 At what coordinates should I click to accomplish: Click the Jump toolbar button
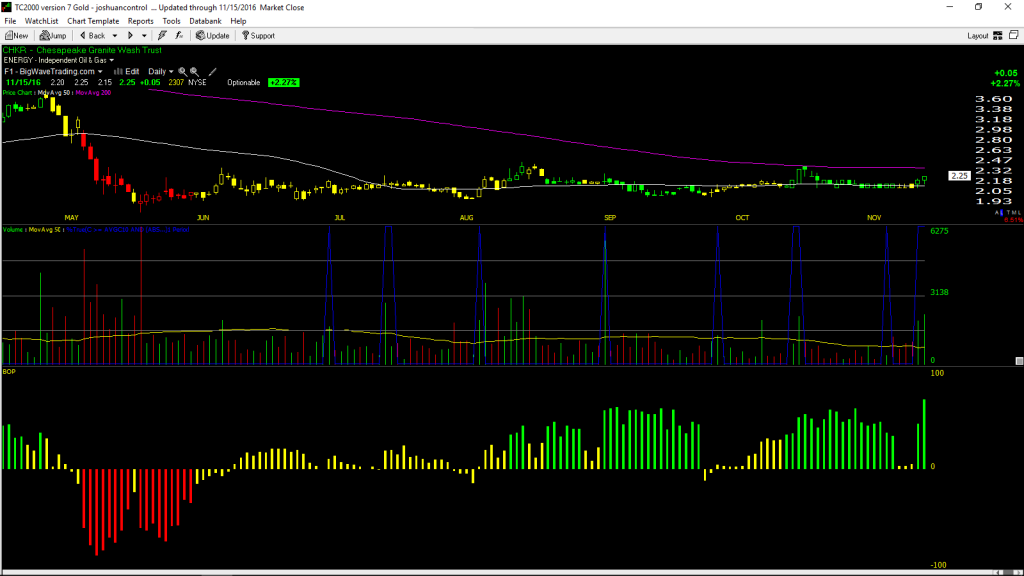pos(53,36)
